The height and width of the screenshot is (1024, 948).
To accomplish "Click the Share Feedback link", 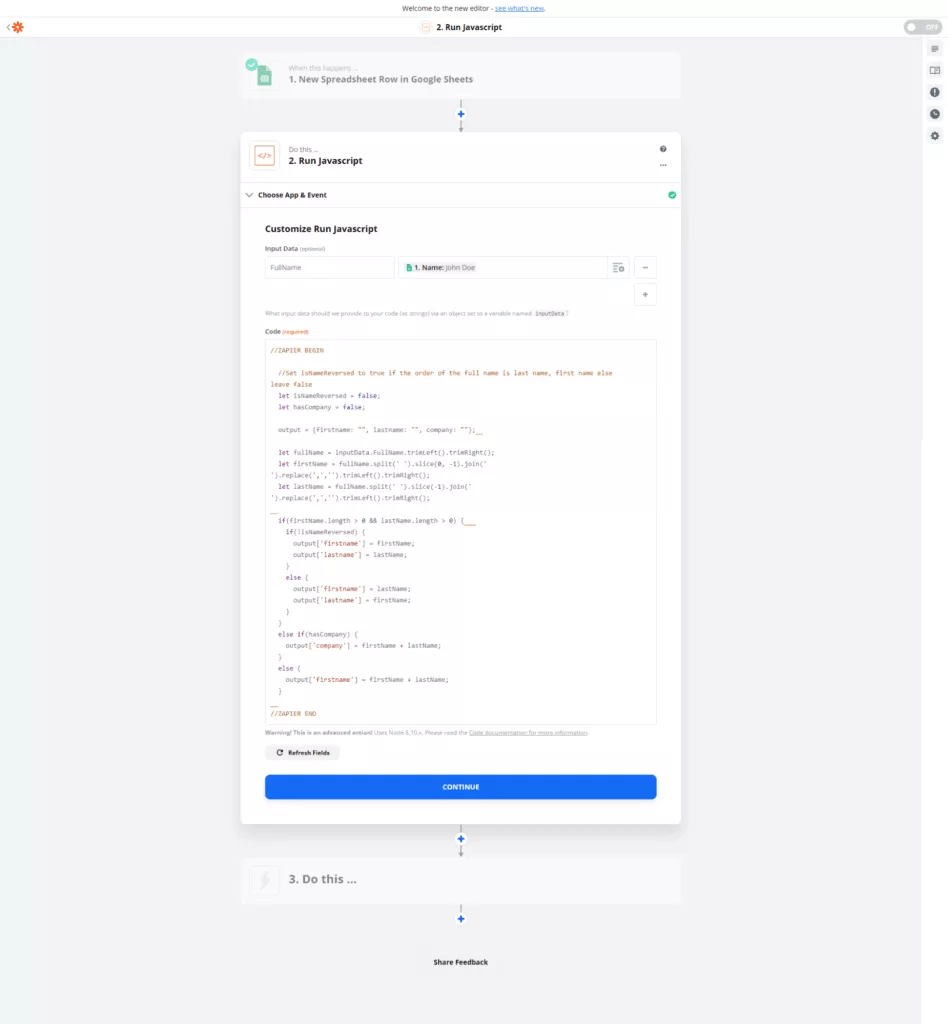I will (x=460, y=962).
